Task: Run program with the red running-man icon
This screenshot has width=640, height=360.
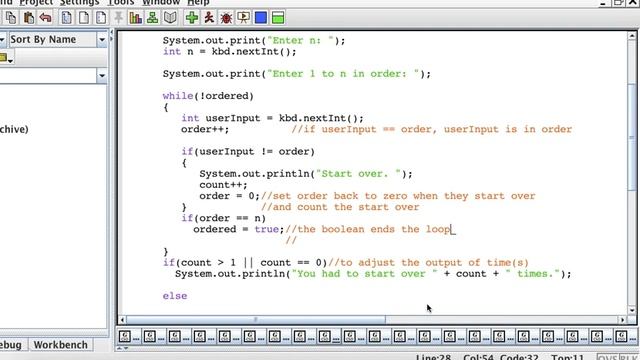Action: pos(209,18)
